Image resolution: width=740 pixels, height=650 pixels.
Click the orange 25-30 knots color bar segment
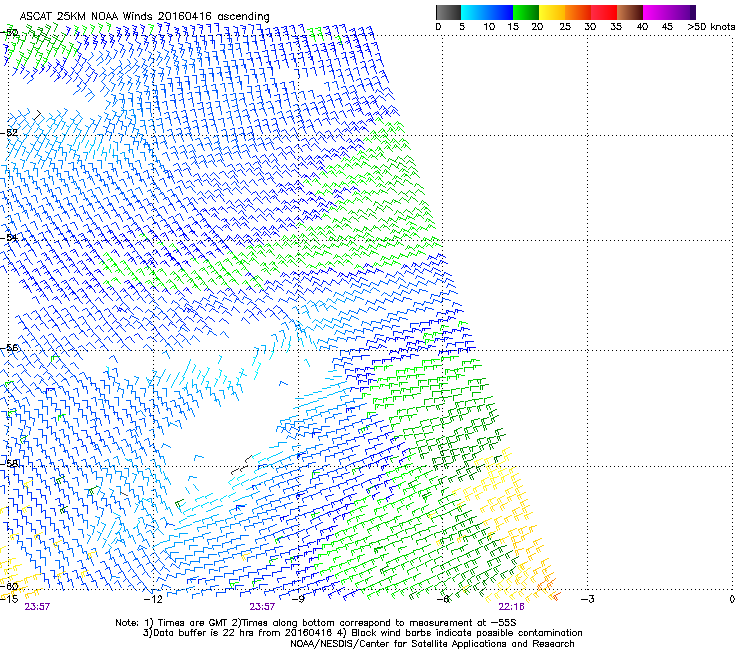click(578, 12)
